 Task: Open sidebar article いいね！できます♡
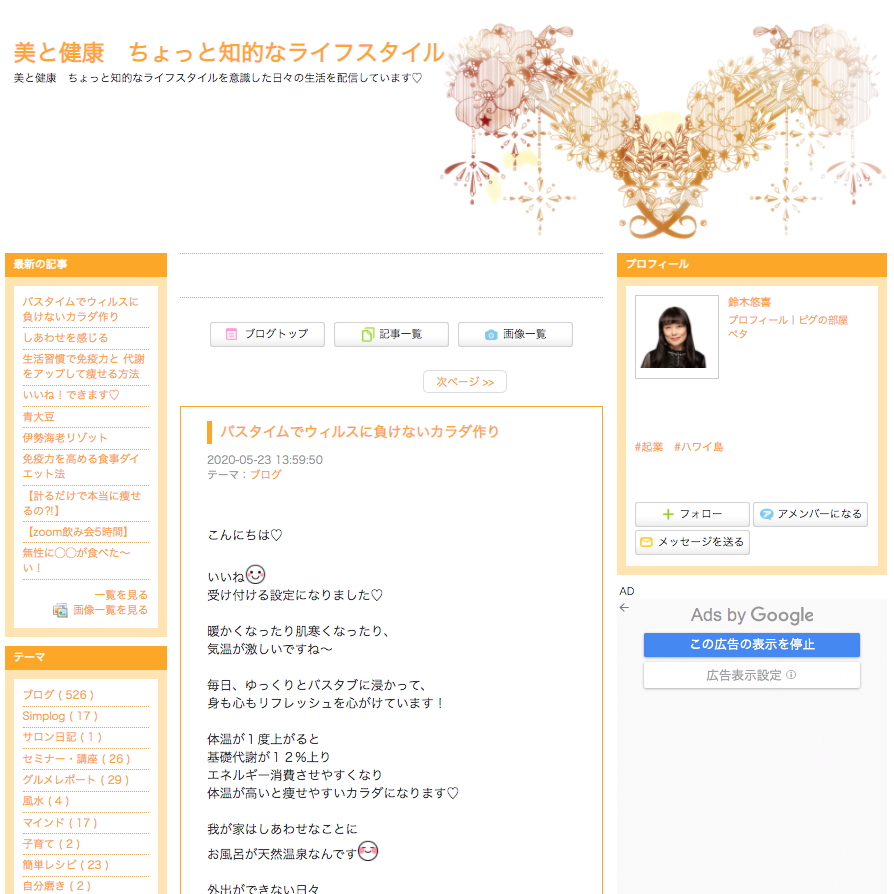(x=71, y=395)
